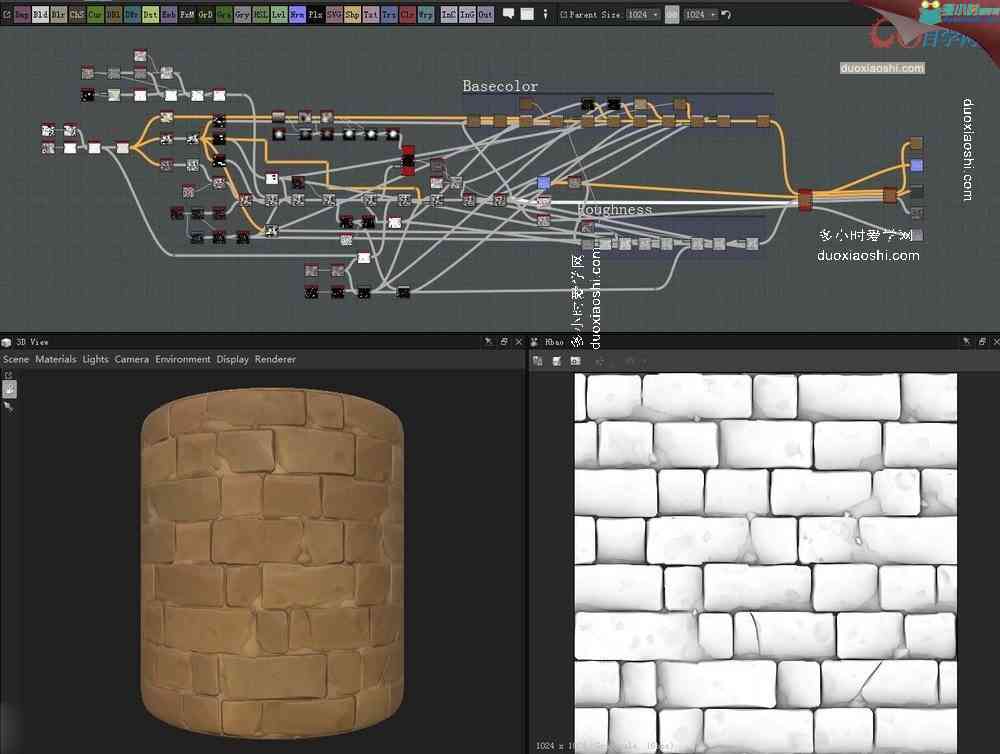Open the Camera menu in 3D View
This screenshot has width=1000, height=754.
point(131,359)
